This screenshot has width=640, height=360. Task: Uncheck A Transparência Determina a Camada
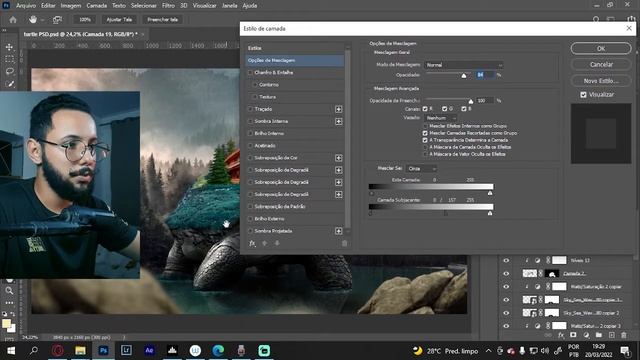(x=425, y=140)
